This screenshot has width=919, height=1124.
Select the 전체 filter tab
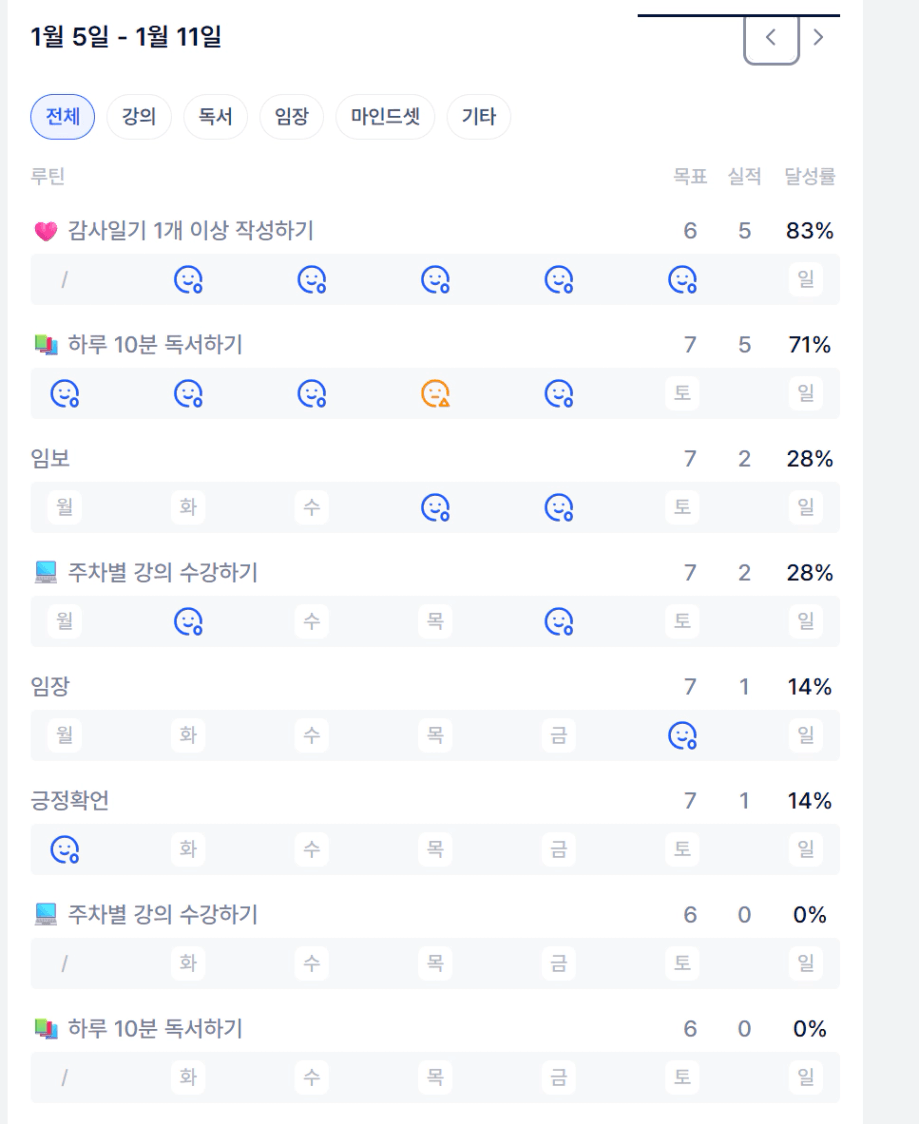coord(63,117)
